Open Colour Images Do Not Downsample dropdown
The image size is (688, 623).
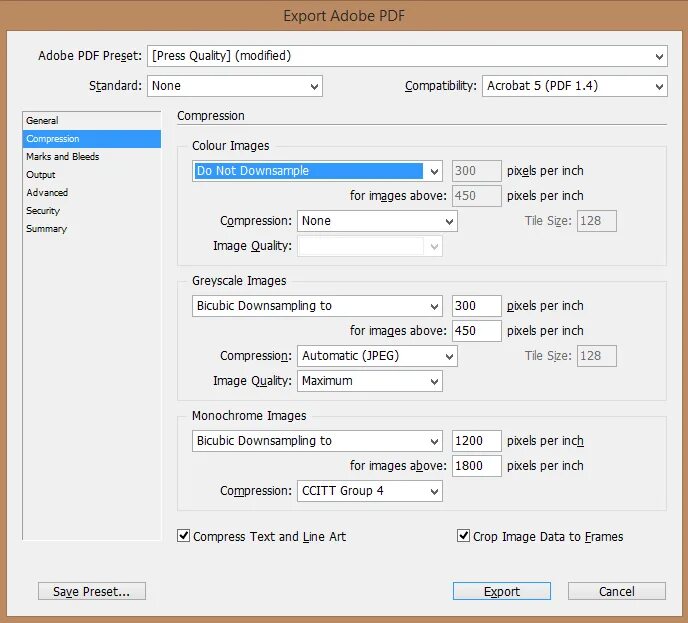pos(317,171)
